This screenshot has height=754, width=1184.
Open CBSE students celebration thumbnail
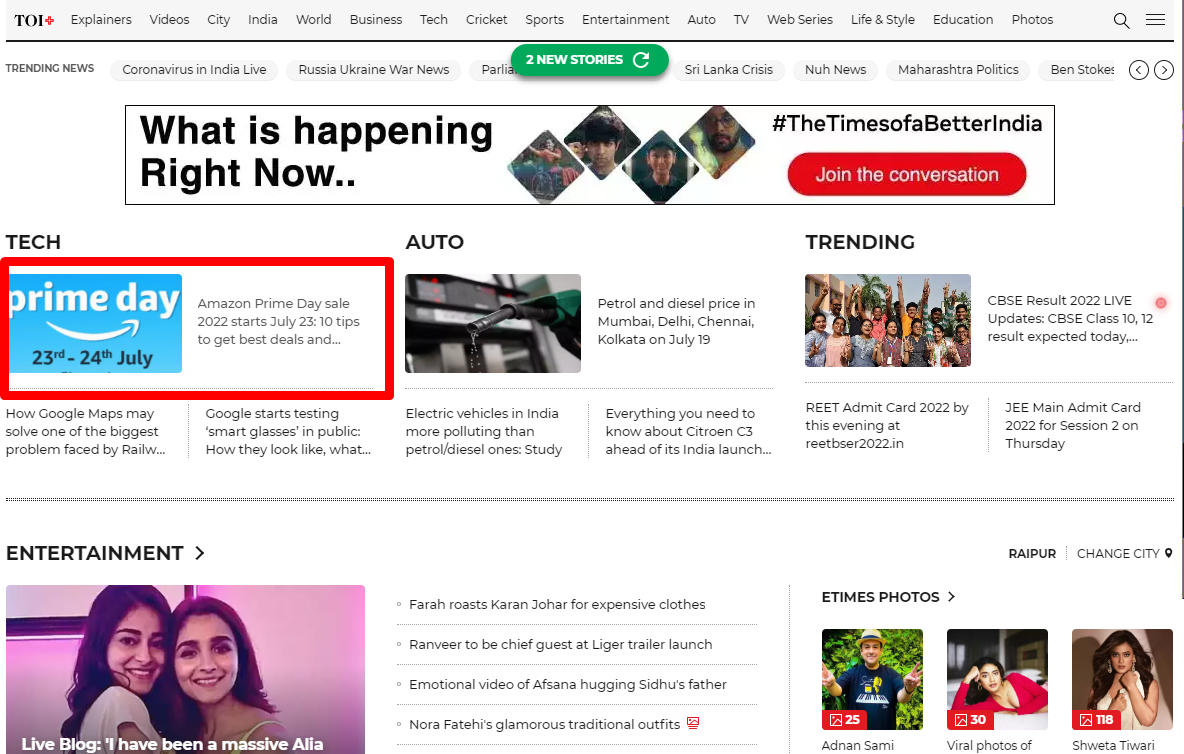coord(888,321)
